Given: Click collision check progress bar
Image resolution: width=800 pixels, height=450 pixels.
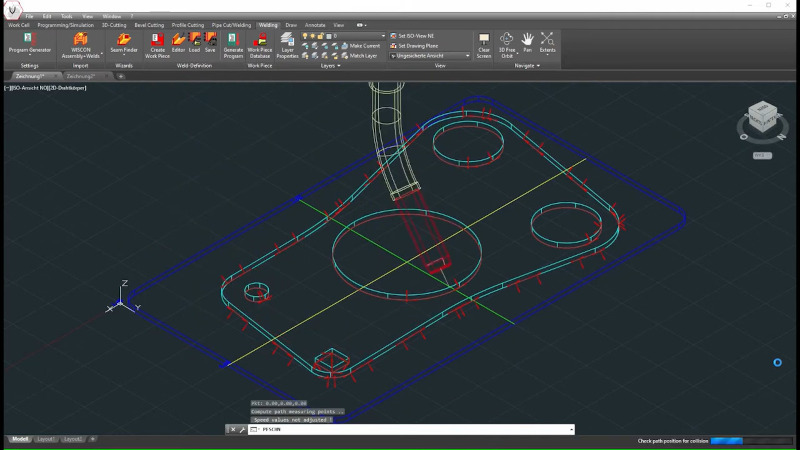Looking at the screenshot, I should 751,441.
